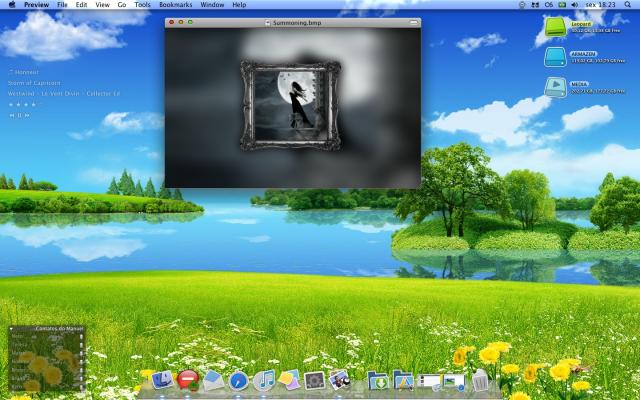Open the red minus sign Dock app
This screenshot has width=640, height=400.
pos(188,380)
